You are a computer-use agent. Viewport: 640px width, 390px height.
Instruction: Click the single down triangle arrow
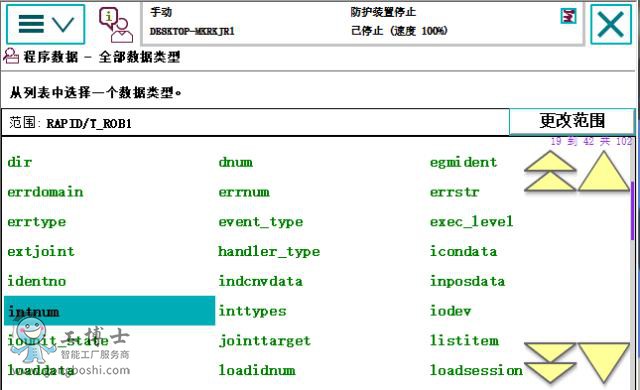[x=604, y=362]
